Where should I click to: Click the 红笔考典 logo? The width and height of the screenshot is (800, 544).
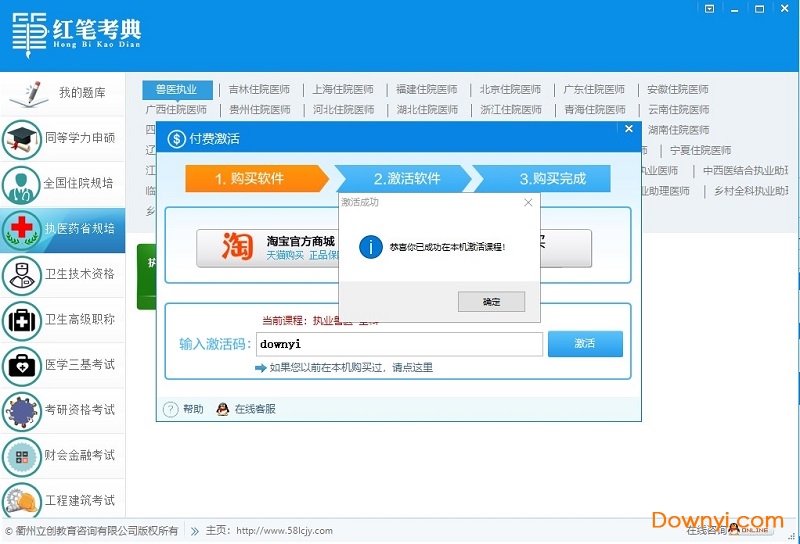77,35
